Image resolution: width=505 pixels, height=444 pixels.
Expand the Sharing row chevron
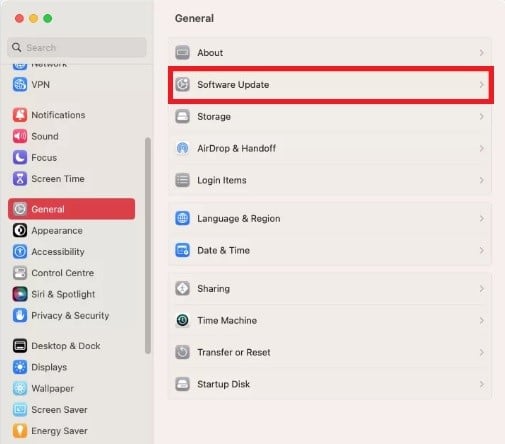point(482,289)
